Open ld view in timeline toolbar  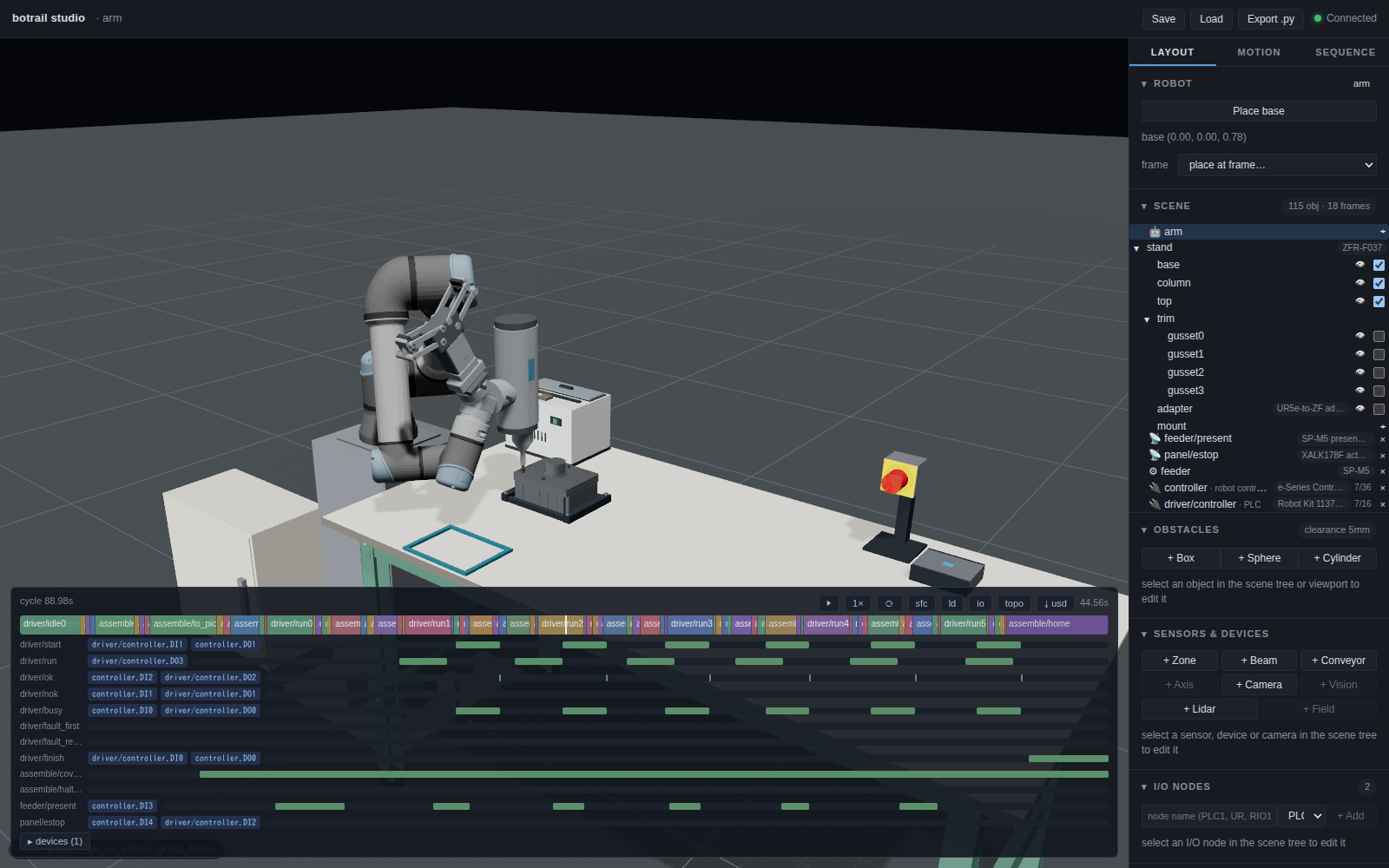click(x=952, y=603)
